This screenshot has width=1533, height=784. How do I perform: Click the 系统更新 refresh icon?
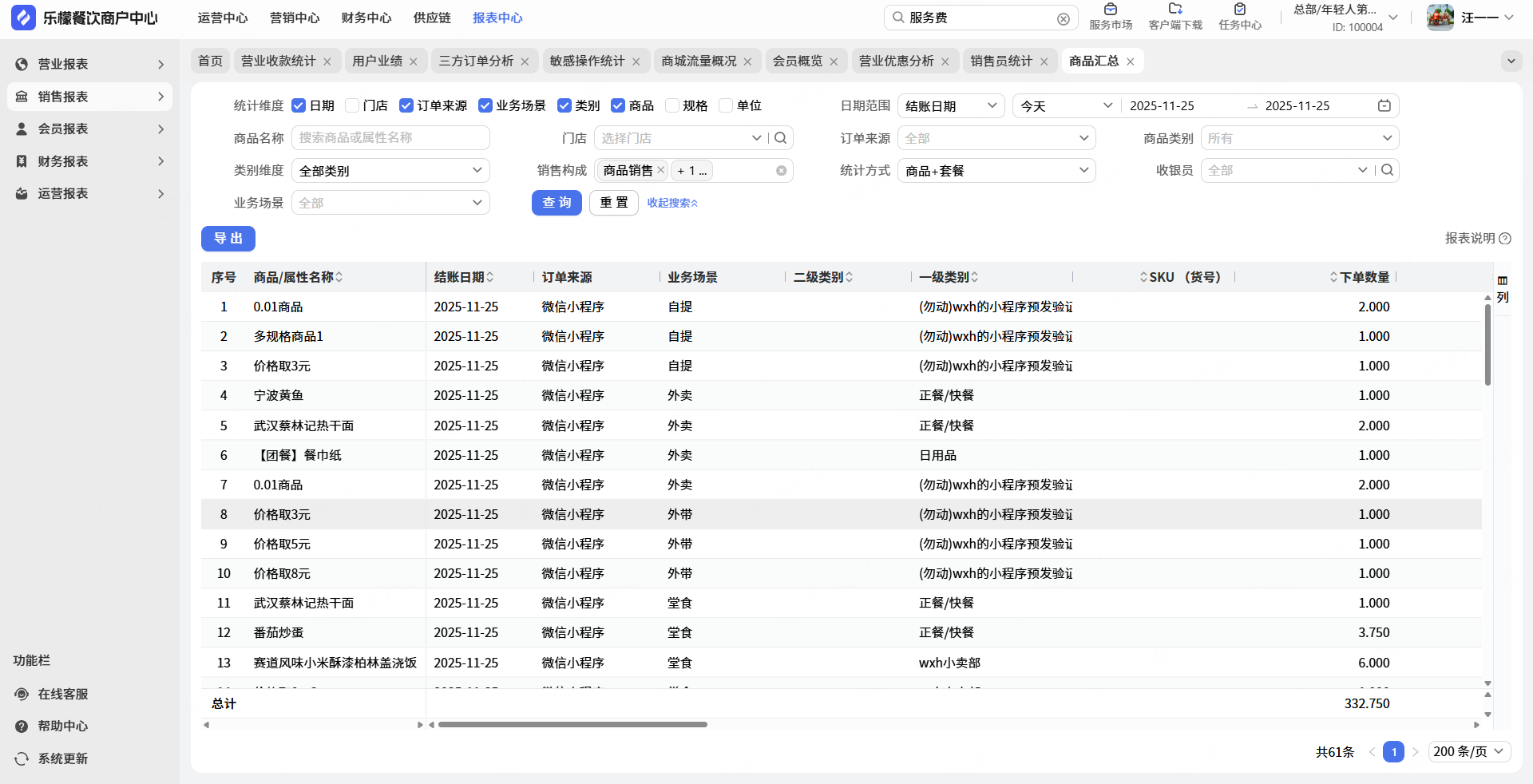(x=22, y=758)
